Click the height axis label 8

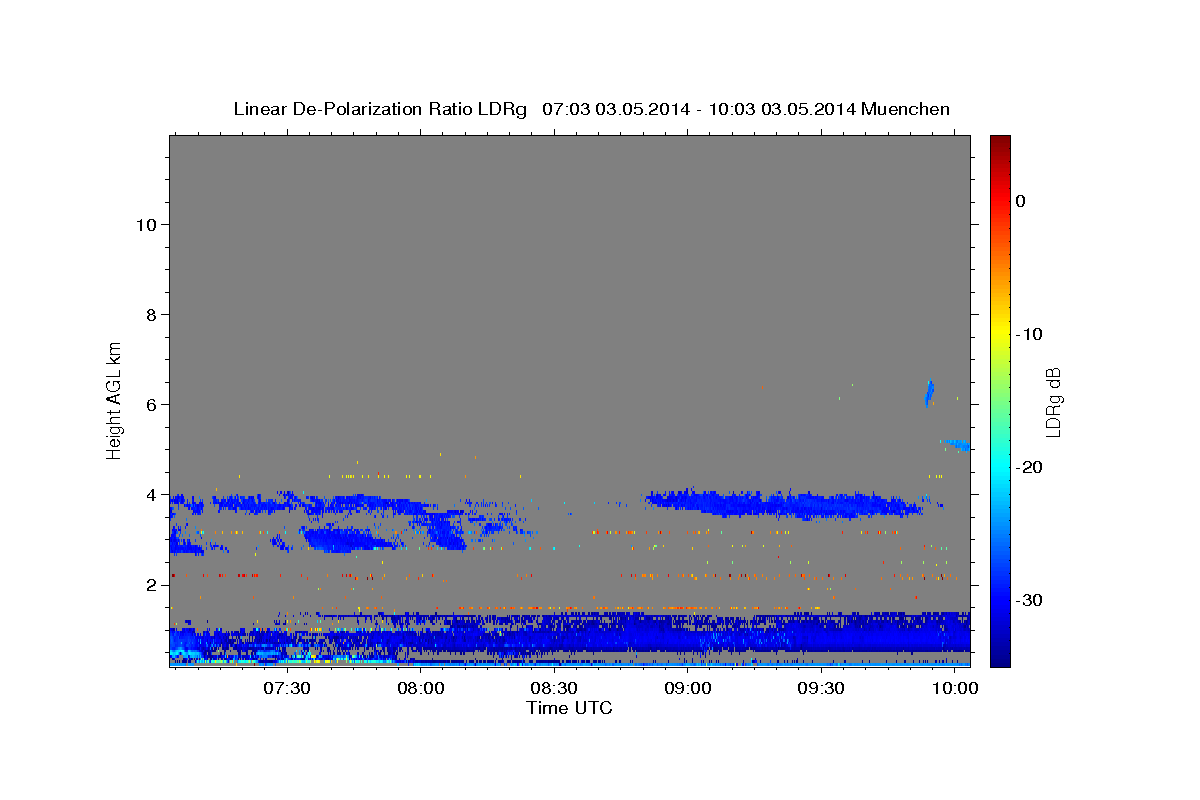(x=151, y=314)
